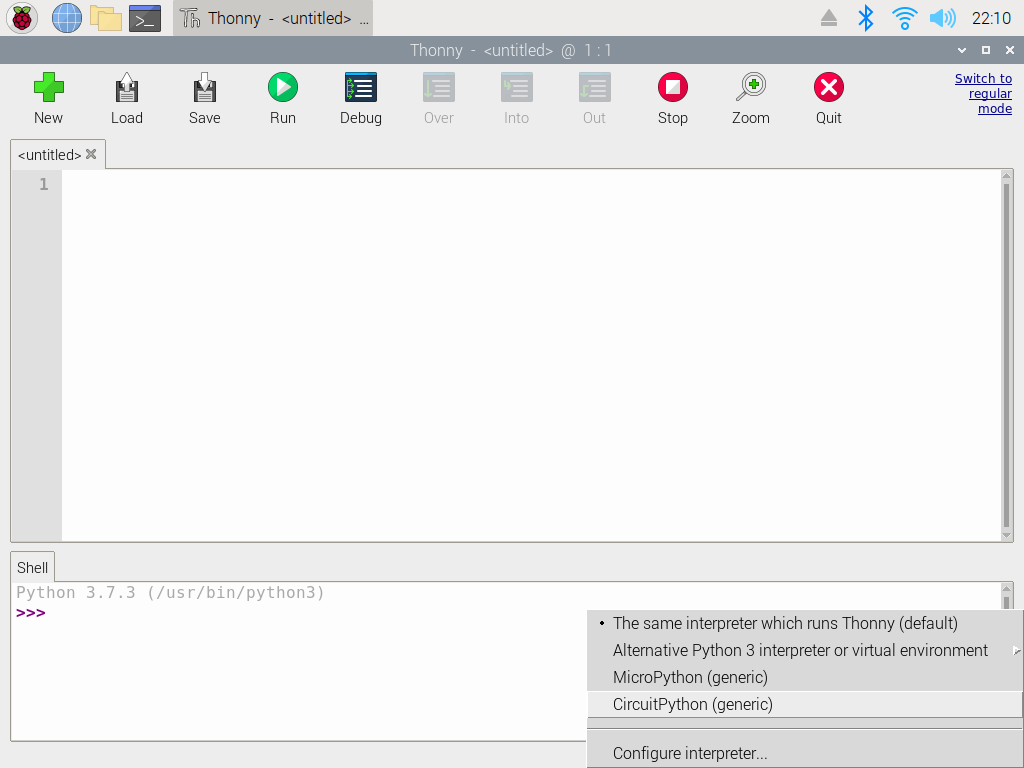Click the editor scrollbar down arrow

[x=1006, y=536]
